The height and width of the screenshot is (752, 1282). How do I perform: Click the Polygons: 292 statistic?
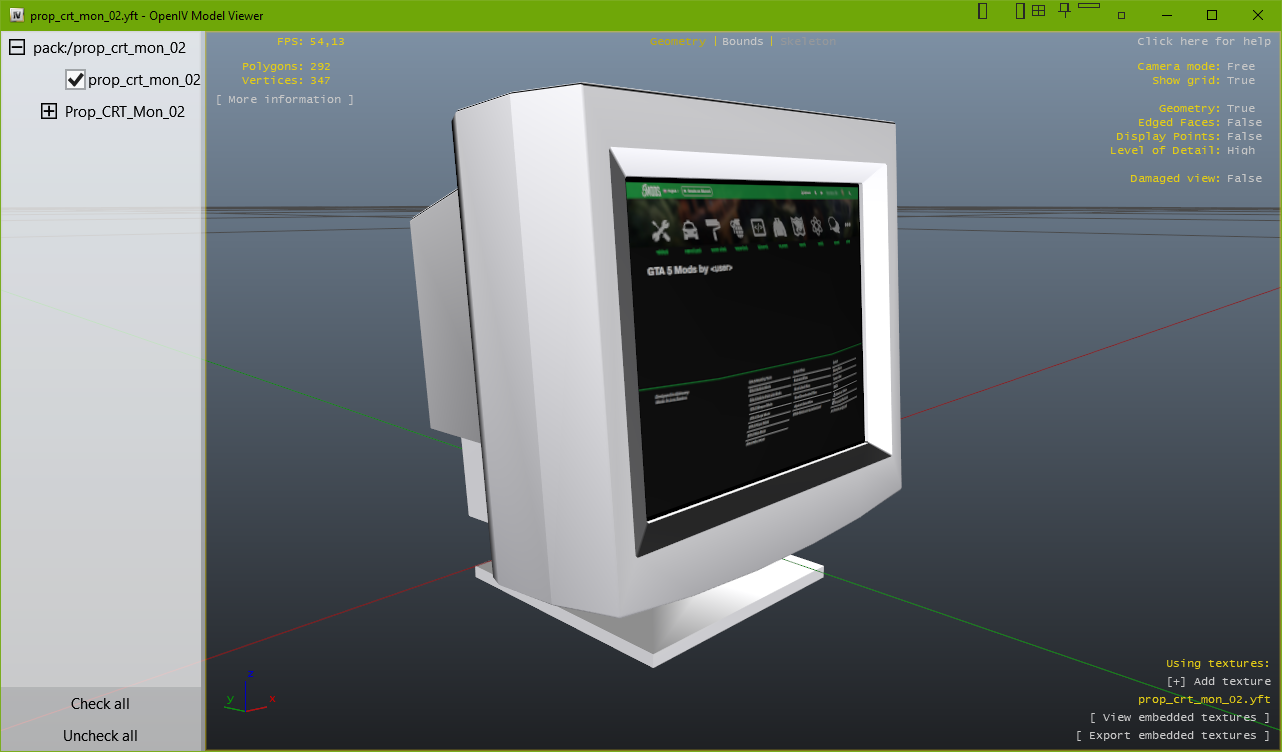click(286, 66)
